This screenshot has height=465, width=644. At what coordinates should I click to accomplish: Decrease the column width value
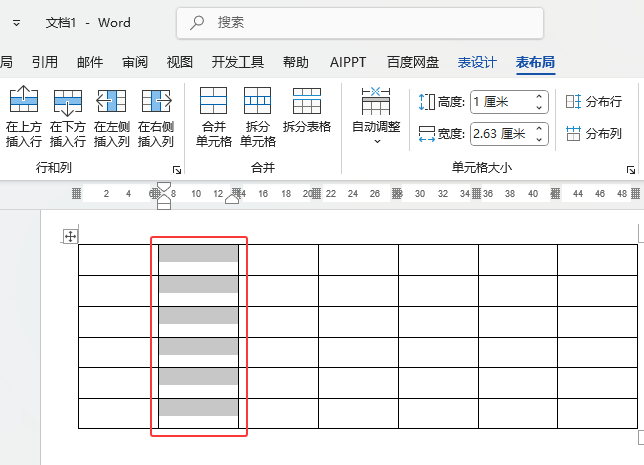539,139
